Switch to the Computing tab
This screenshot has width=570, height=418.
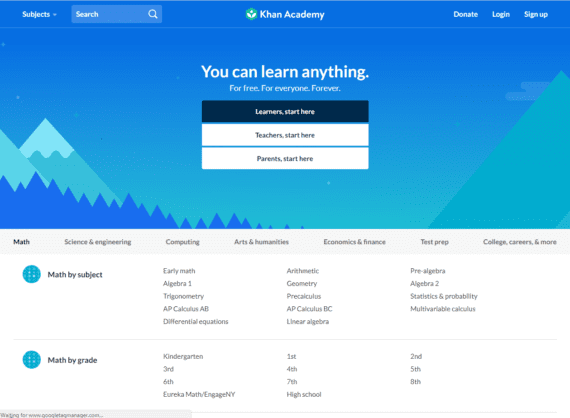point(182,242)
